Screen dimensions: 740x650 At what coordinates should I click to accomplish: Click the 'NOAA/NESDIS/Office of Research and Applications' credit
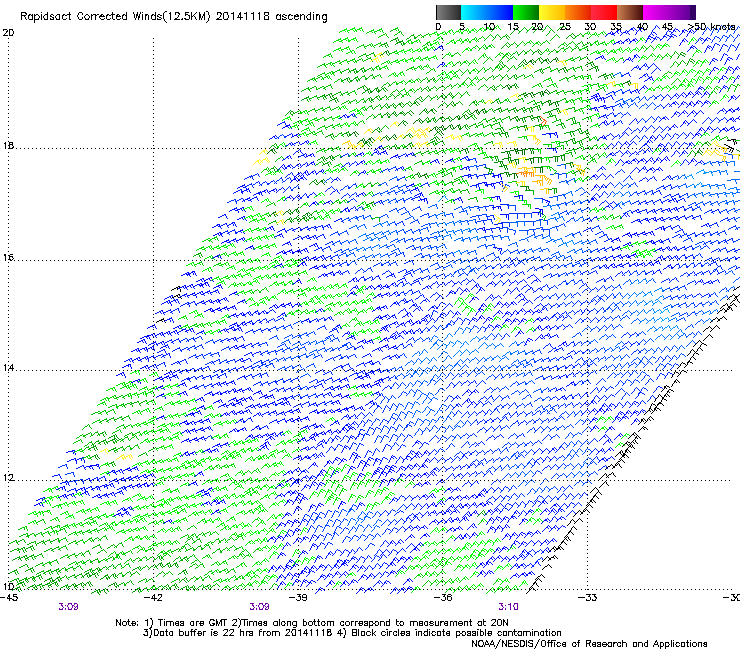point(589,644)
